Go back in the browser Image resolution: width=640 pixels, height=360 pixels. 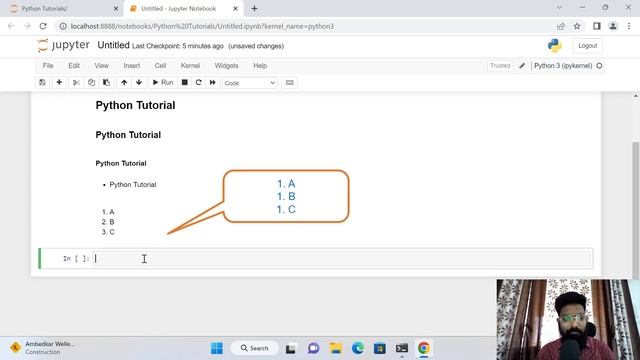click(x=11, y=26)
